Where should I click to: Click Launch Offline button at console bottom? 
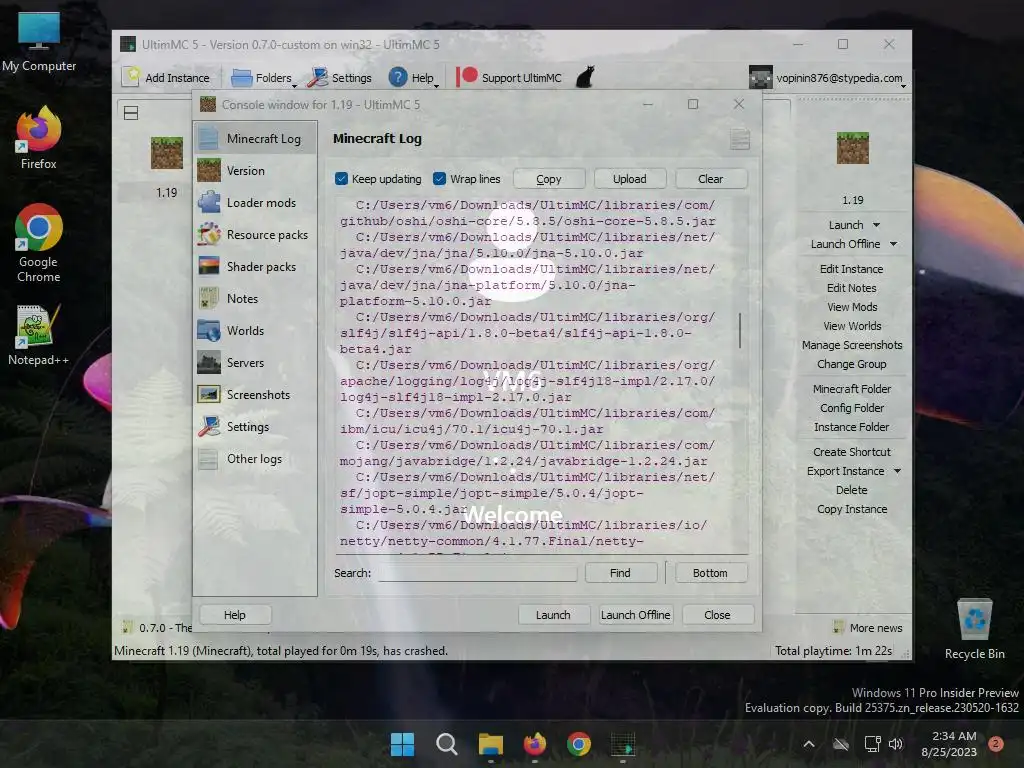pos(635,615)
